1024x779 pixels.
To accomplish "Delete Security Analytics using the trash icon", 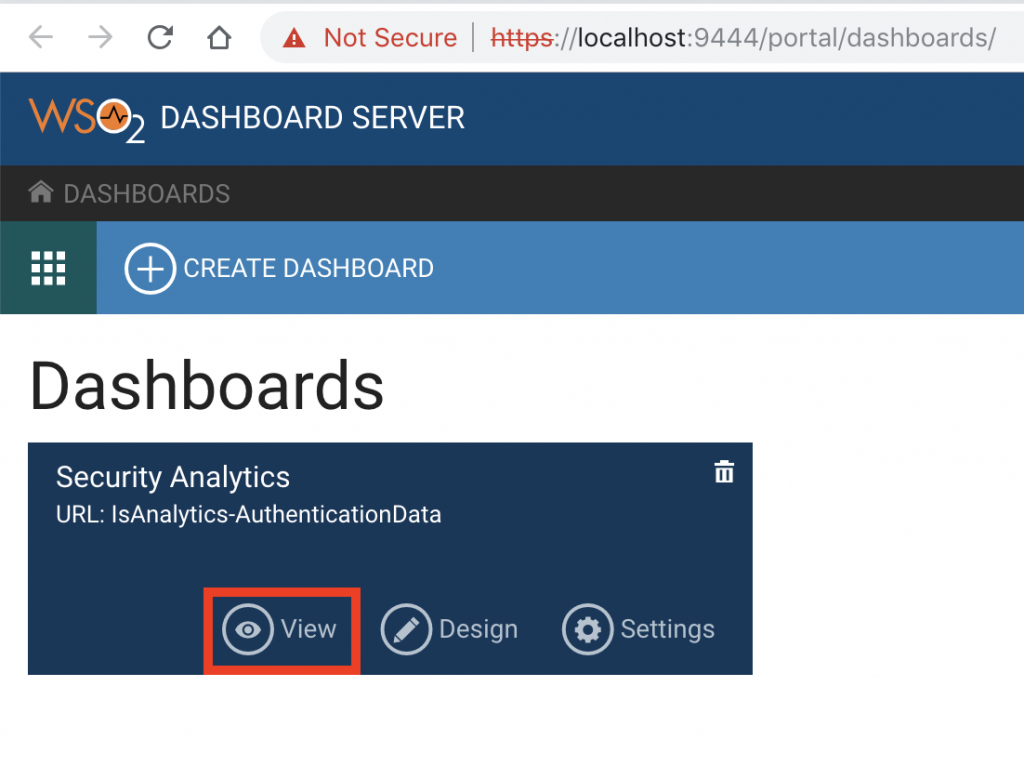I will pos(724,472).
